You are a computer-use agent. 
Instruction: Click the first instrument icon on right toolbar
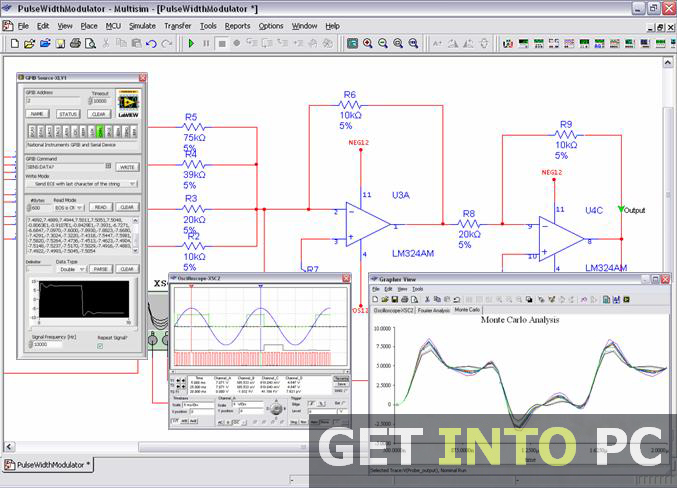[x=508, y=43]
